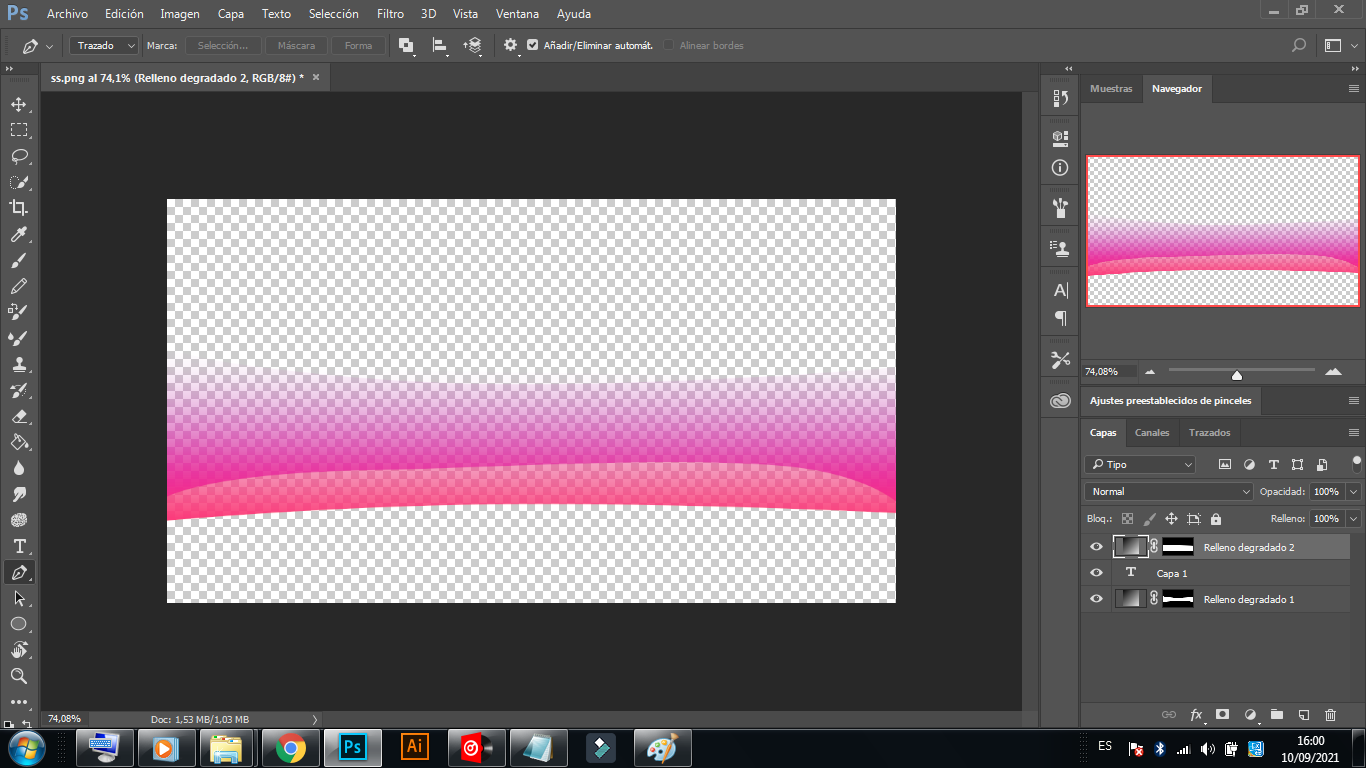
Task: Switch to the Muestras tab
Action: pos(1111,89)
